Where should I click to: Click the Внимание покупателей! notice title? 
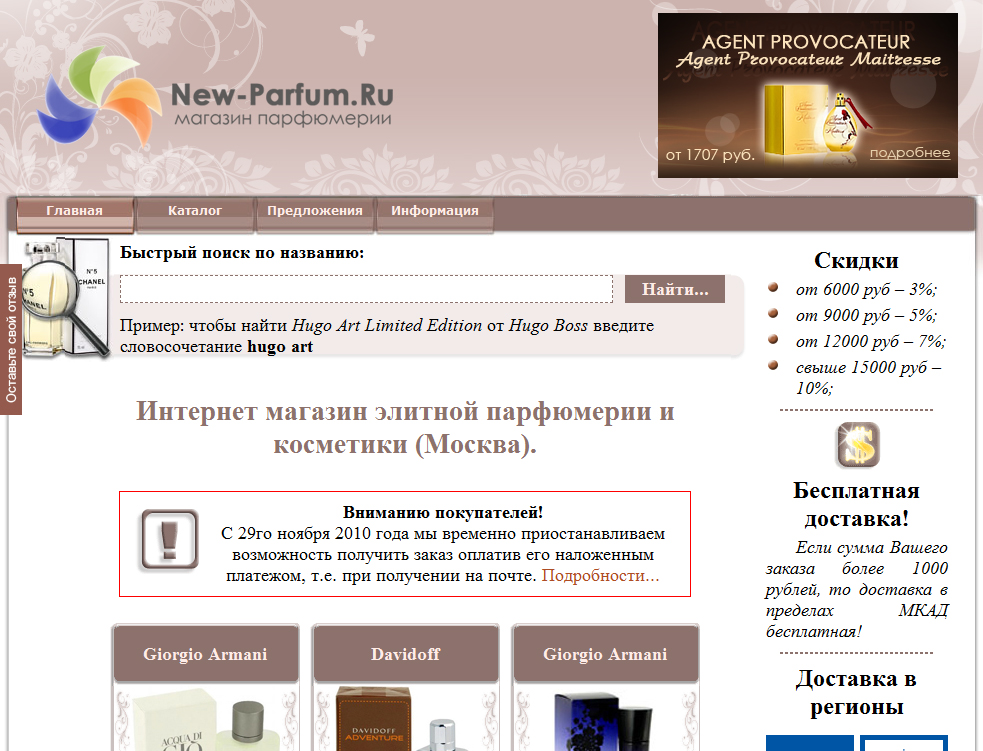click(443, 512)
